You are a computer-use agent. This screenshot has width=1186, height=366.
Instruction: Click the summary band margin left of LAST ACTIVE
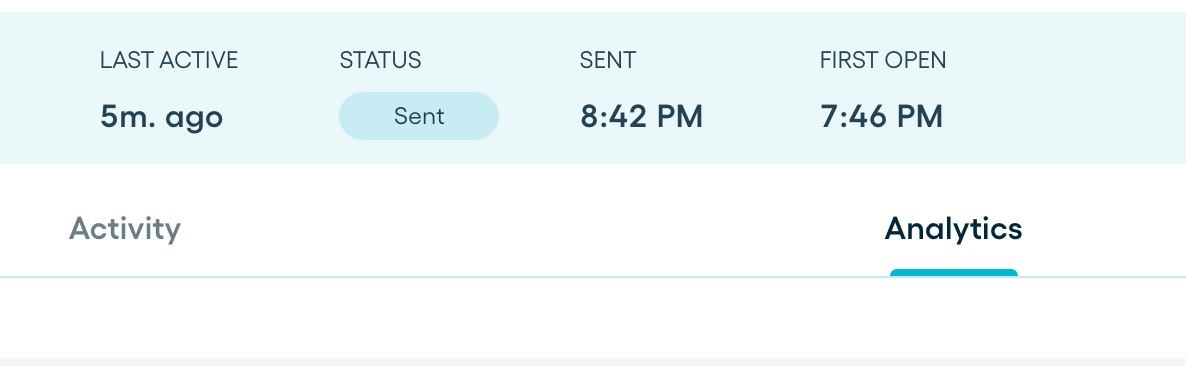49,88
